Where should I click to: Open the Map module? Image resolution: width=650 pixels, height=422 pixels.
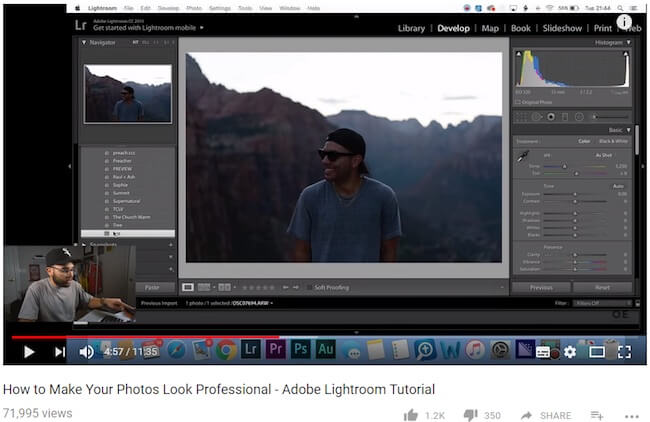point(490,28)
